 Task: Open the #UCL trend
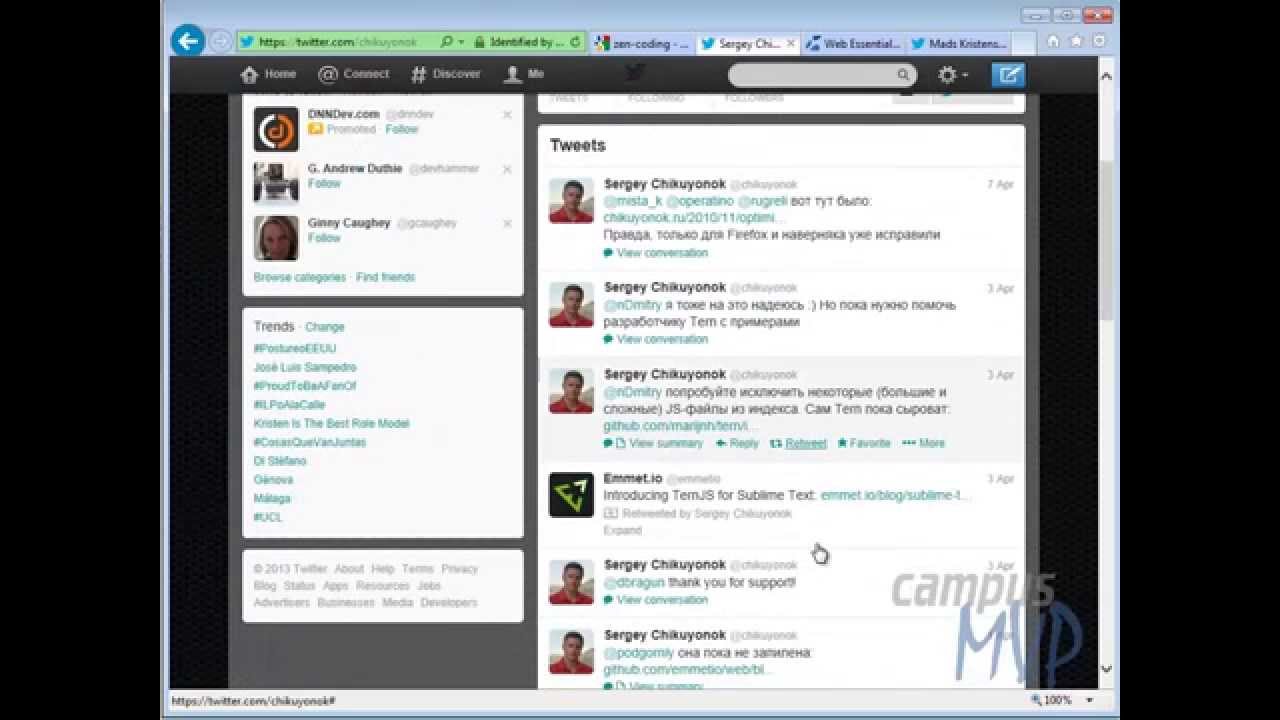[x=268, y=517]
